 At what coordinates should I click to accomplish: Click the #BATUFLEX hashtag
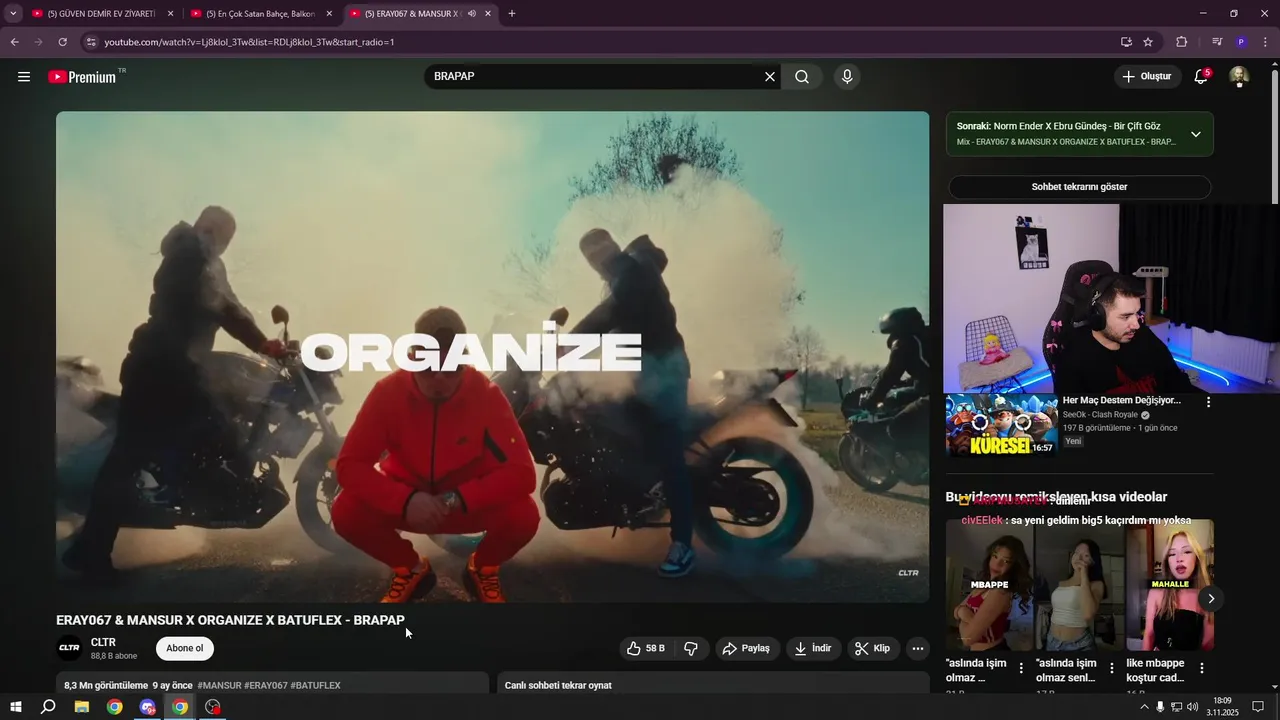(x=315, y=685)
